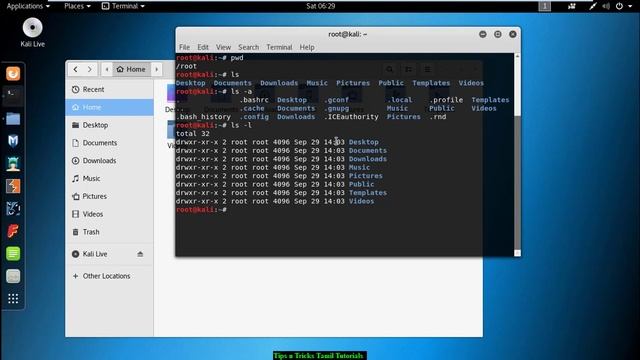Click '.cache' in the terminal output
Image resolution: width=640 pixels, height=360 pixels.
(252, 108)
